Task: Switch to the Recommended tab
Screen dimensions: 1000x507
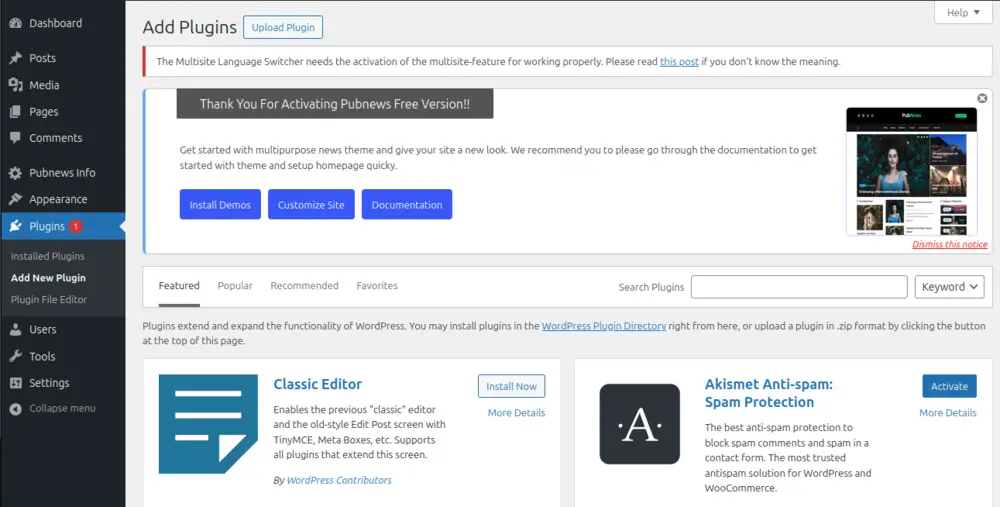Action: pos(304,286)
